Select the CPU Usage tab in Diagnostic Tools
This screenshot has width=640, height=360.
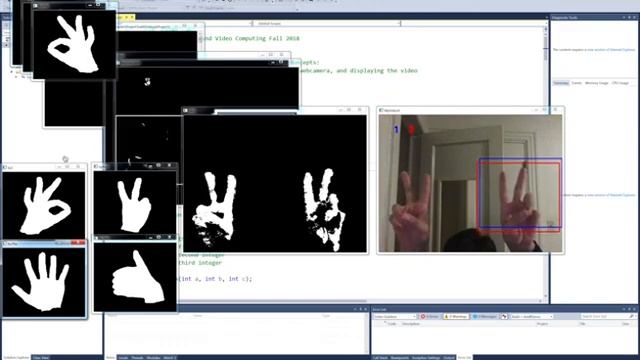click(x=620, y=83)
